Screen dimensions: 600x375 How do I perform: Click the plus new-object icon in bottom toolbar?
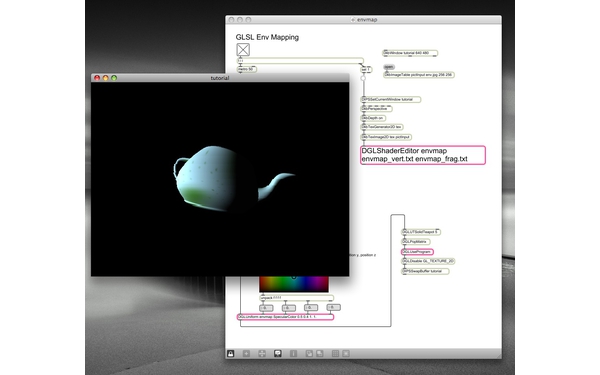click(246, 354)
